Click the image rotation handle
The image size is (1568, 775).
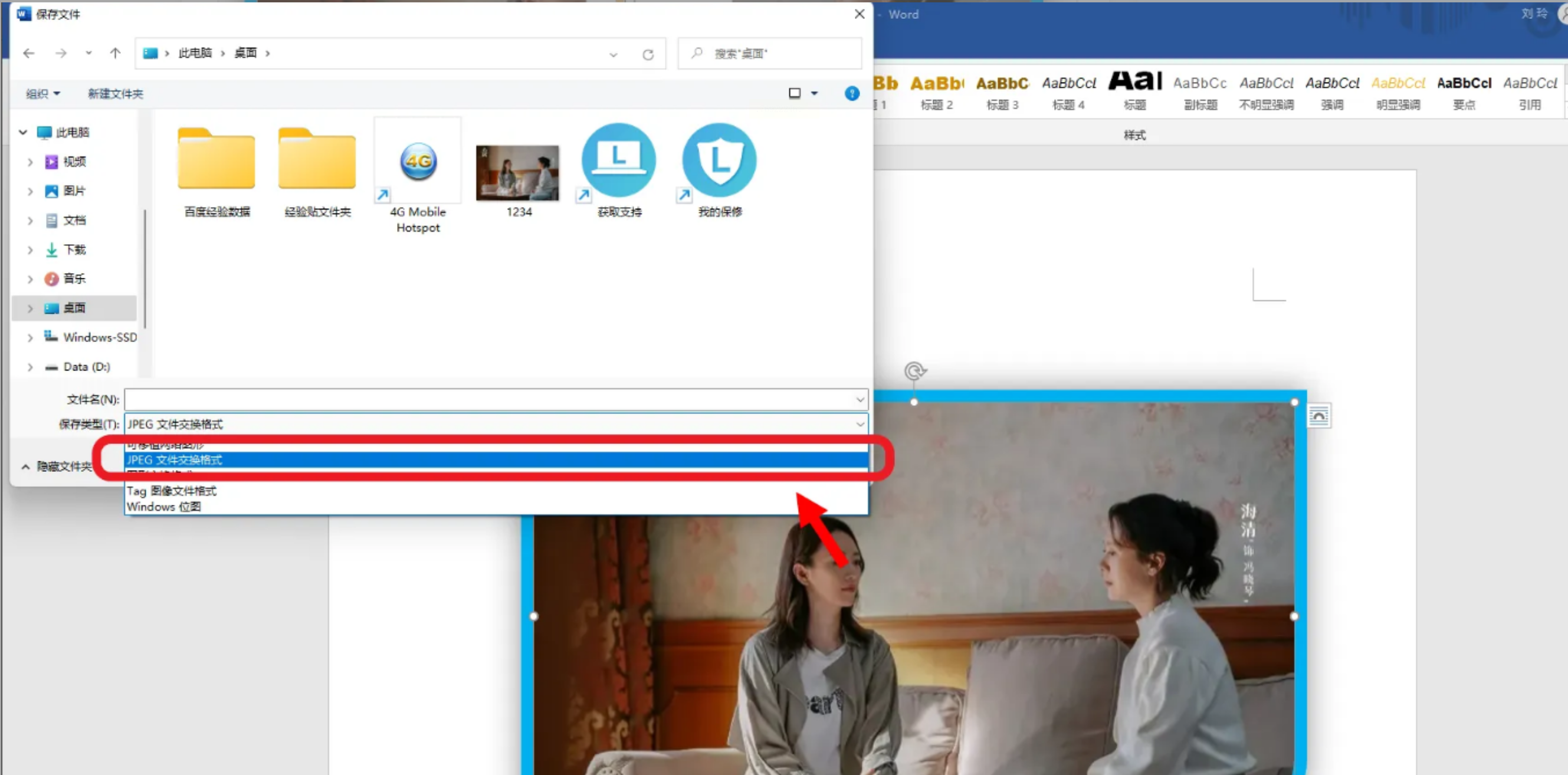[914, 371]
